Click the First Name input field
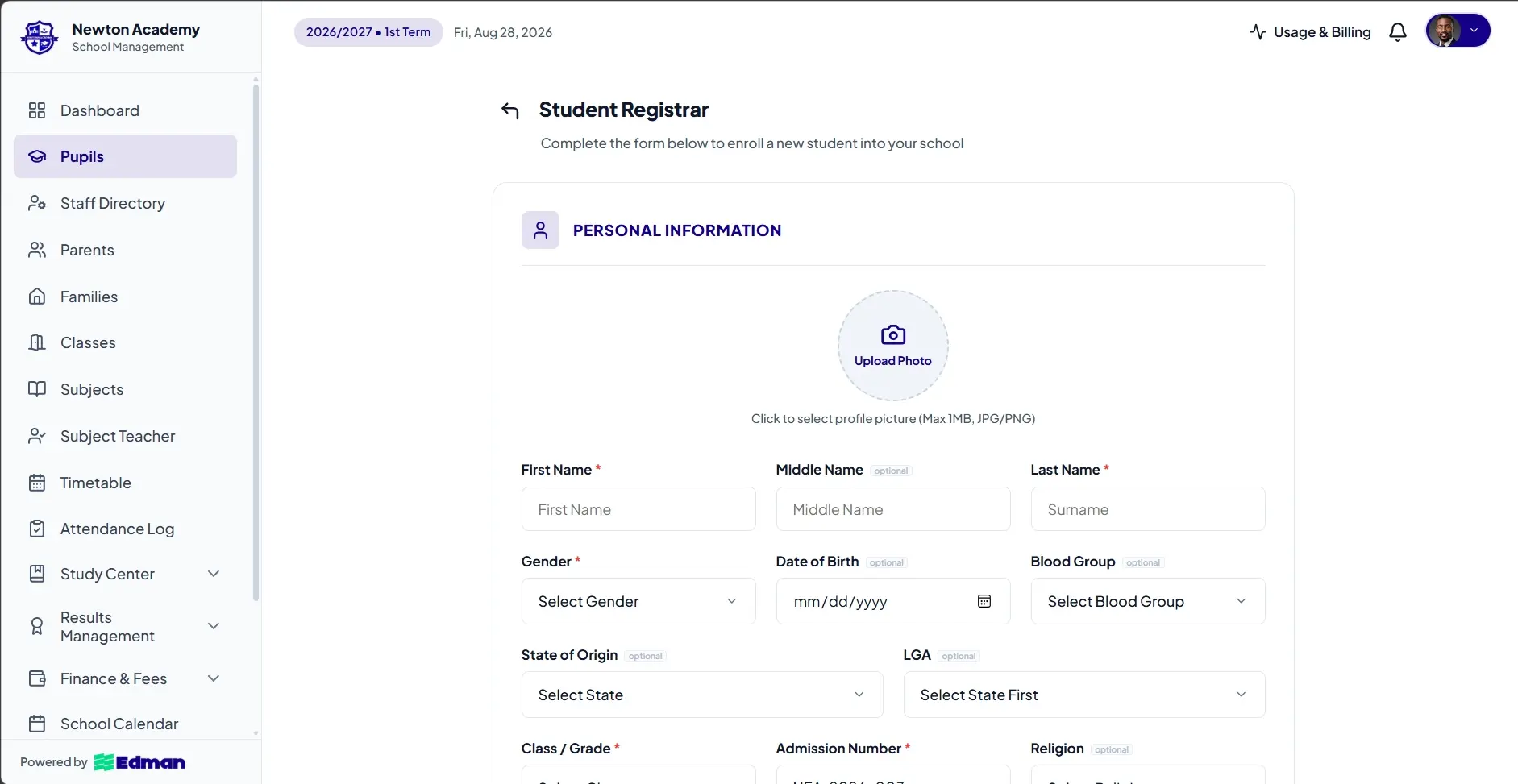 (638, 509)
